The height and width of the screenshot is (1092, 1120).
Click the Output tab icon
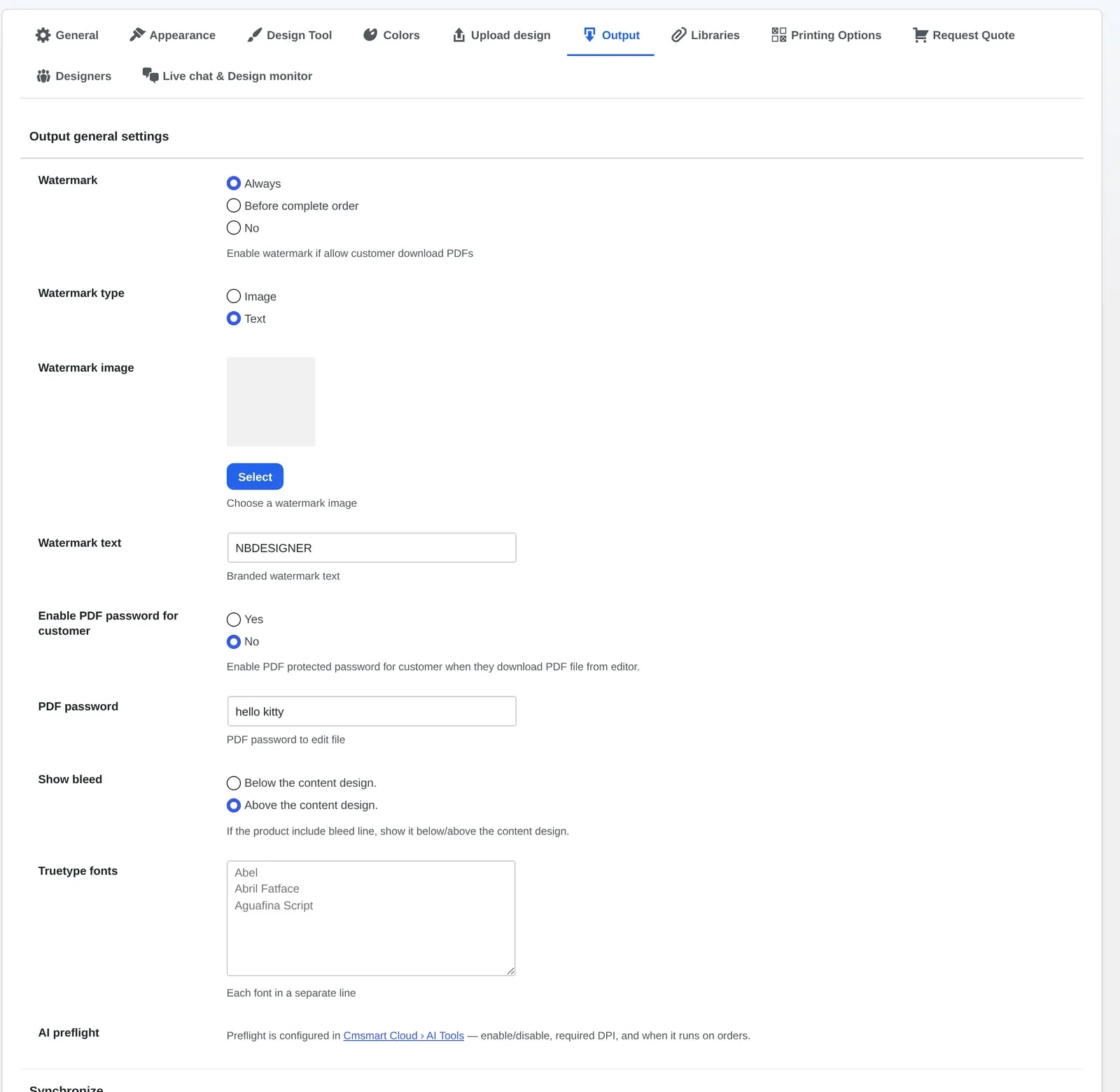(589, 35)
